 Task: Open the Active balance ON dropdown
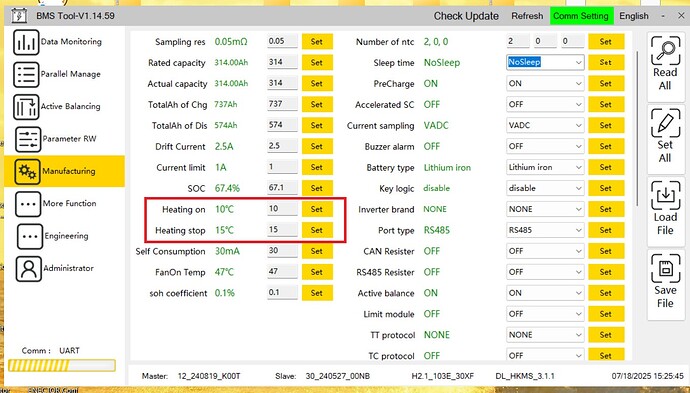click(x=545, y=293)
